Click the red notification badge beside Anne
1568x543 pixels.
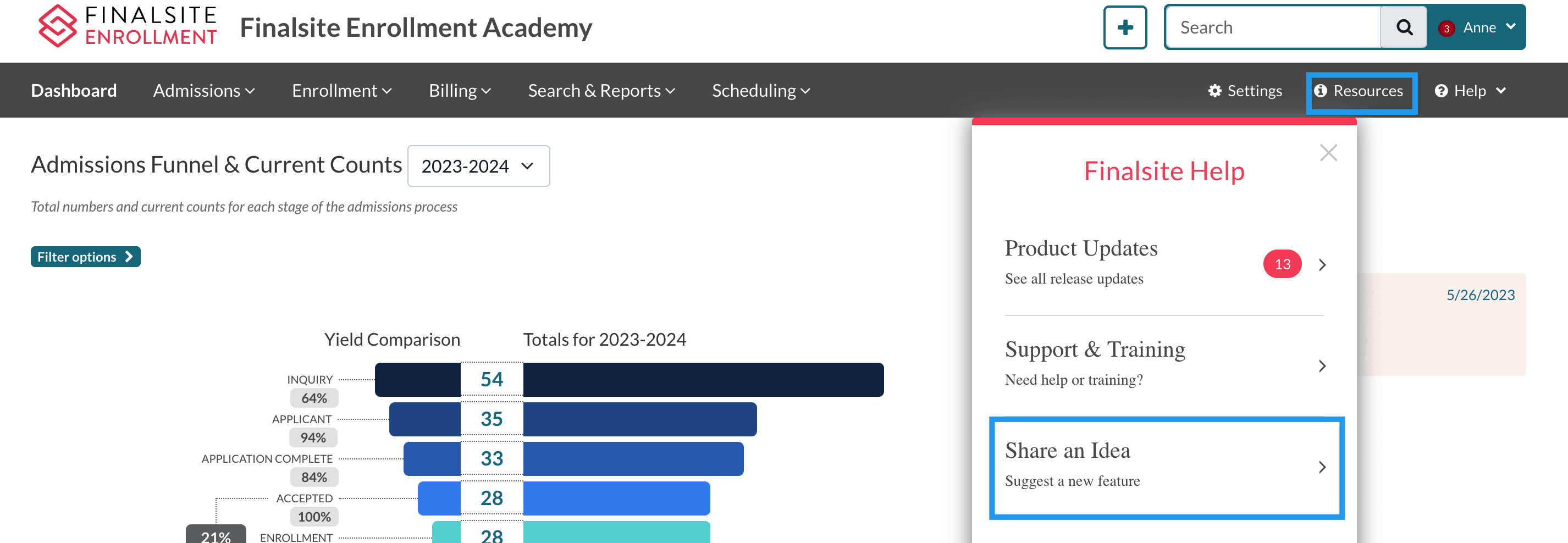point(1446,29)
